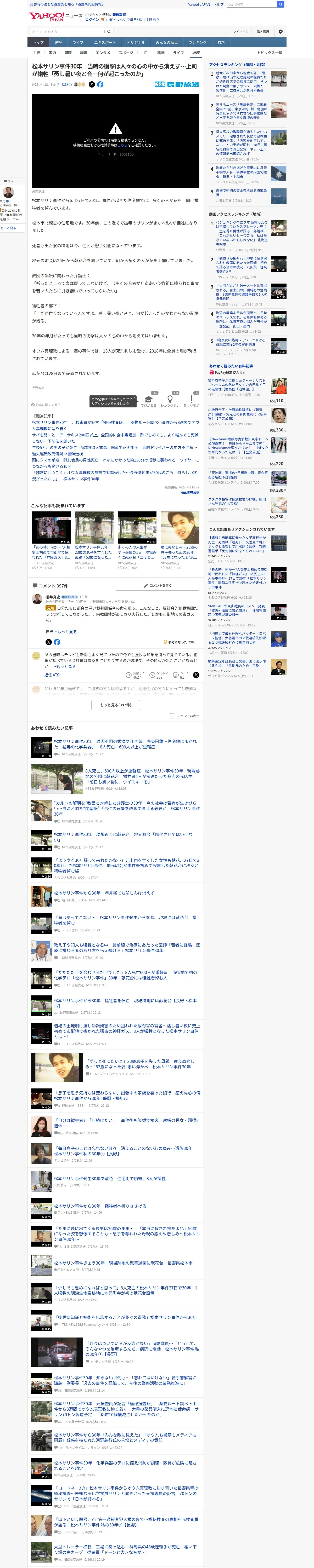Expand replies 返信 47件
The image size is (314, 1568).
pos(52,675)
